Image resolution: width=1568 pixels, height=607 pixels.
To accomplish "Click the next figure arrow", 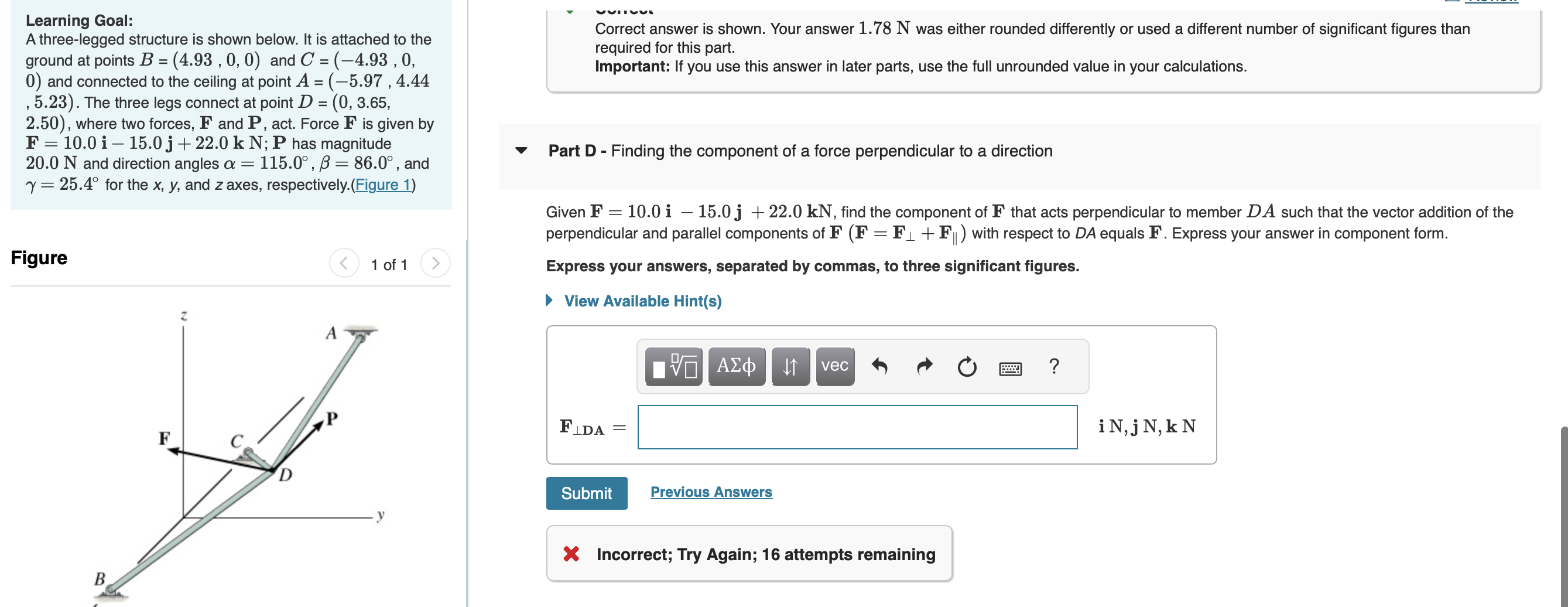I will [434, 263].
